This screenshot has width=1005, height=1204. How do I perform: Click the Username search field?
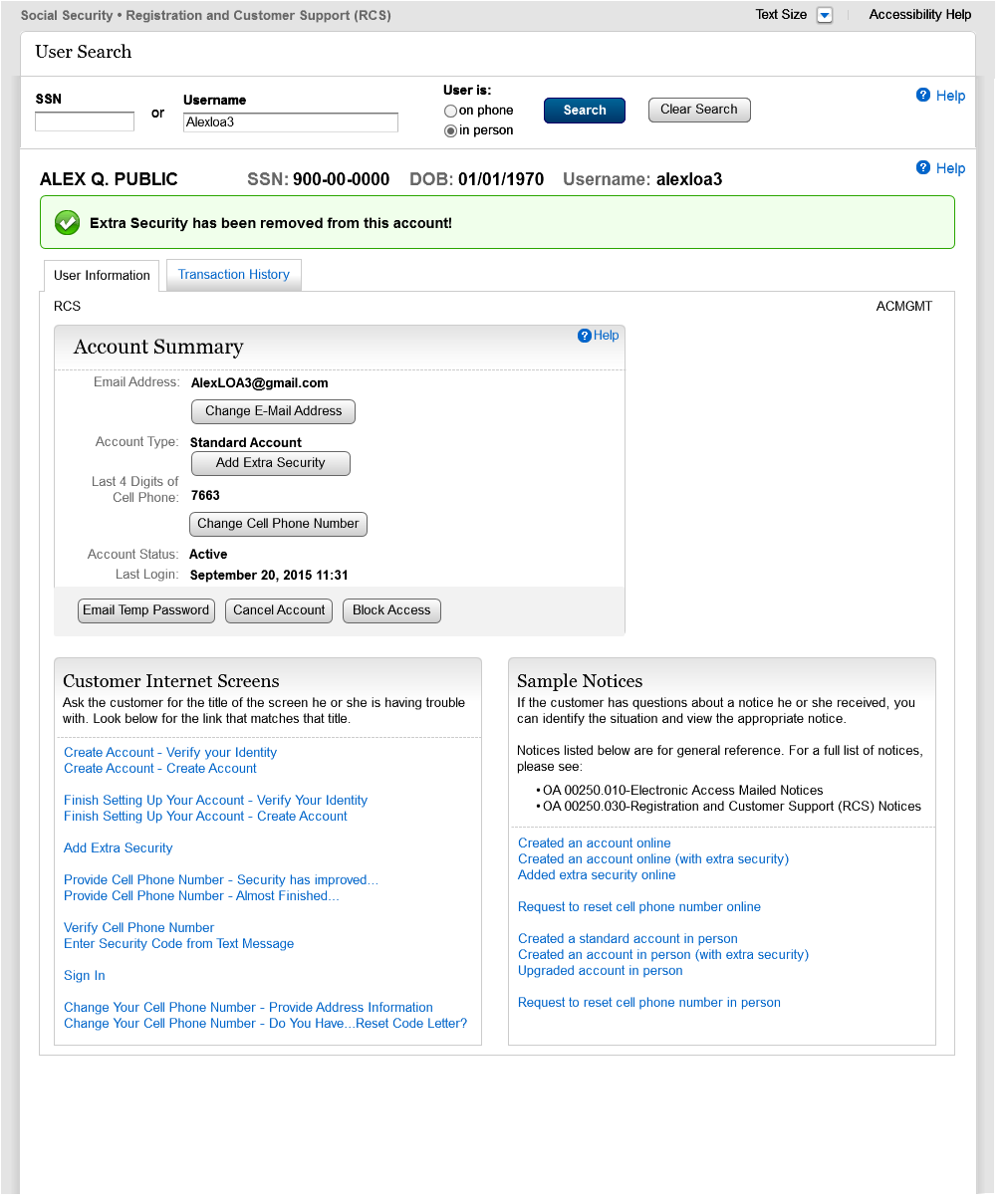291,122
